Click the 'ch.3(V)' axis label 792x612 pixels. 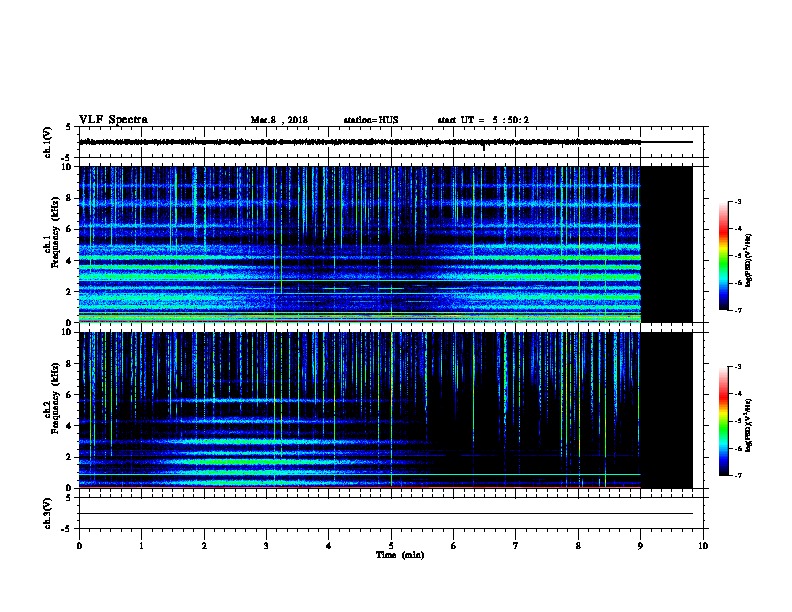coord(47,513)
